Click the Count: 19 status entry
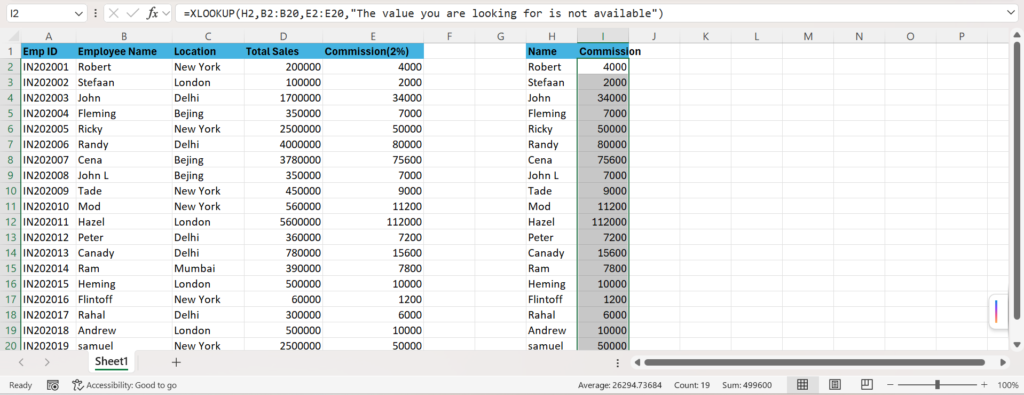 pos(692,385)
